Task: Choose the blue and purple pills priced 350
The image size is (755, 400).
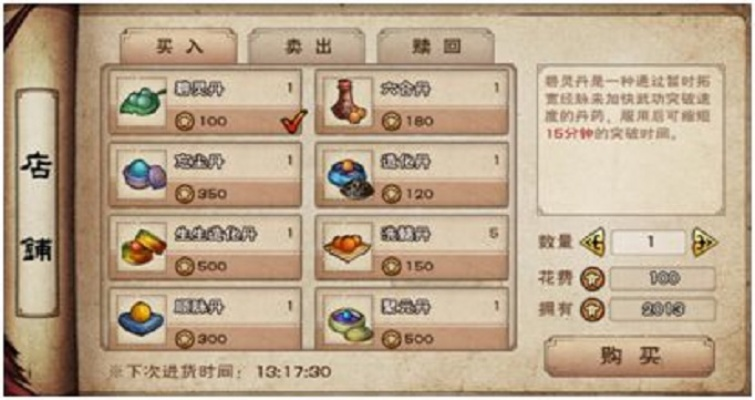Action: coord(142,174)
